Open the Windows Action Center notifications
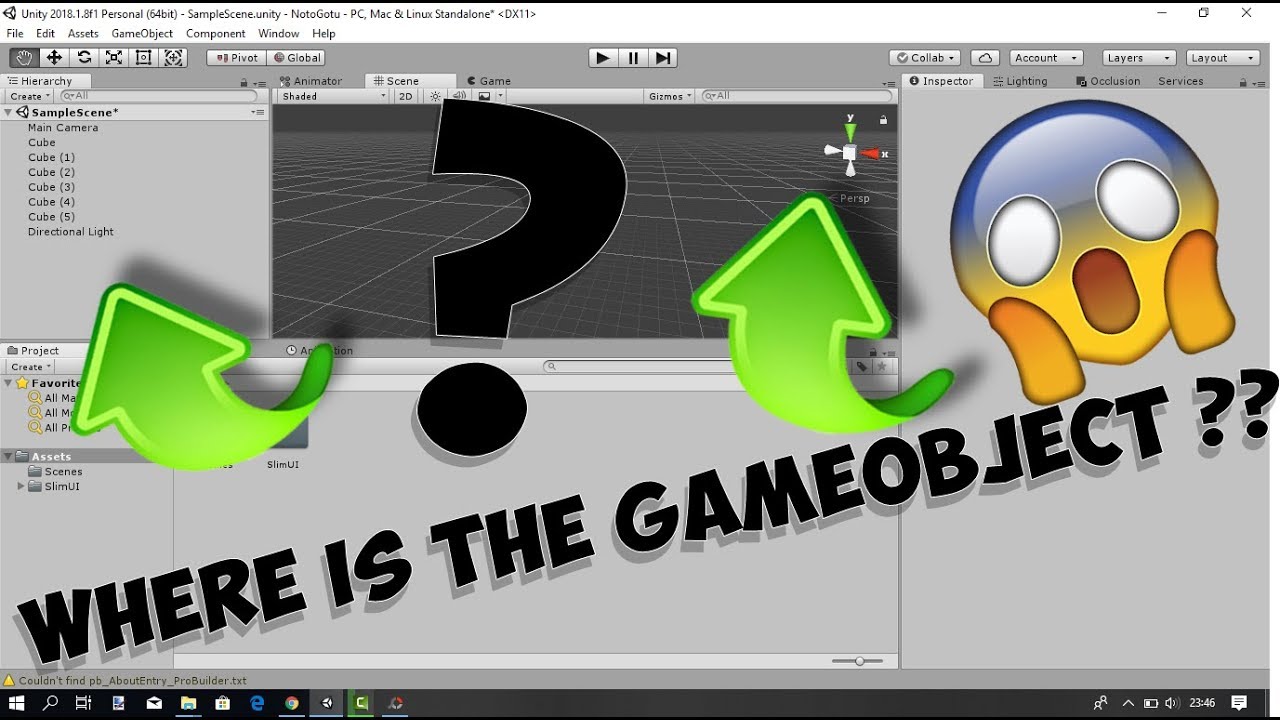This screenshot has height=720, width=1280. [x=1239, y=703]
